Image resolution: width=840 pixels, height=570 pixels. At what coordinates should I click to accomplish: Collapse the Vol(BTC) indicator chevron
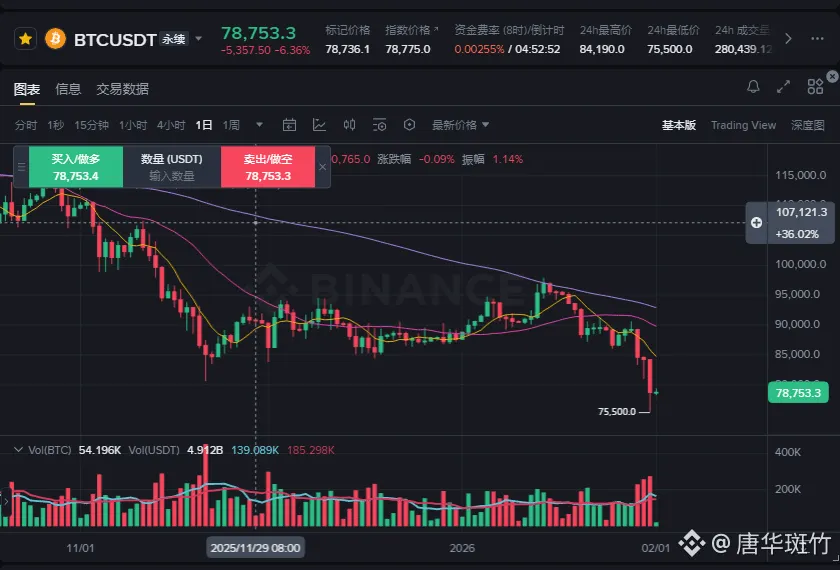(18, 450)
